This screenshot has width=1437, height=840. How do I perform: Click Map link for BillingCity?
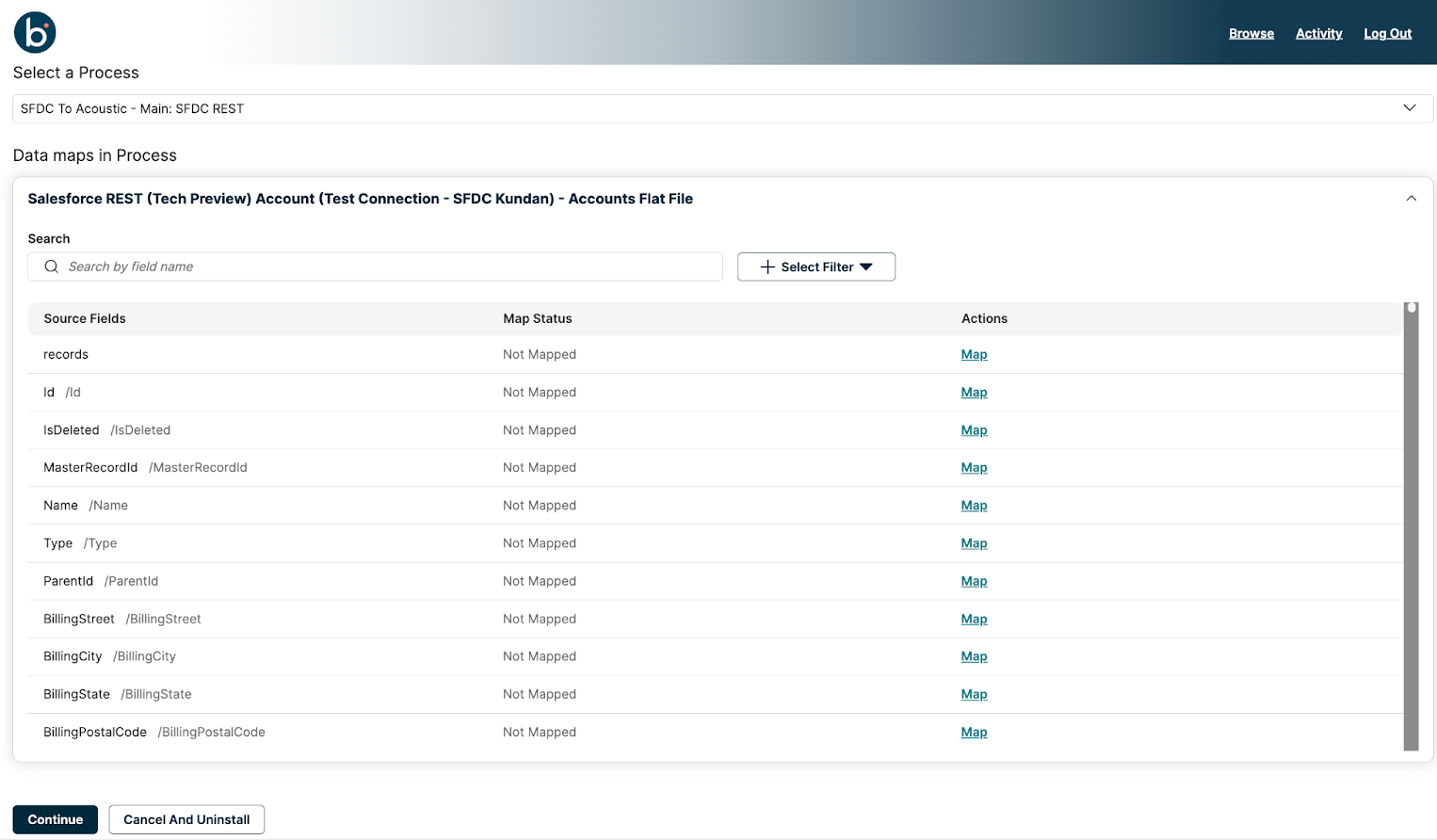pos(974,656)
